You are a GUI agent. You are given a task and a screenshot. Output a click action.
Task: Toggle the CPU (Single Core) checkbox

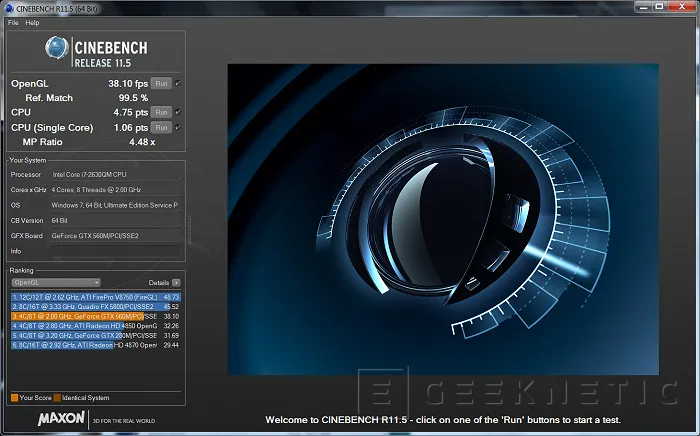(178, 128)
